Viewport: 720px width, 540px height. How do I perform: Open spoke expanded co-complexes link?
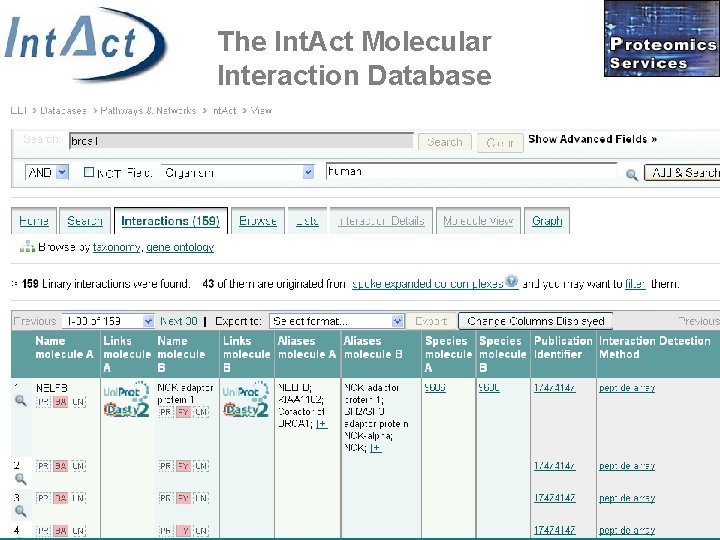click(428, 284)
